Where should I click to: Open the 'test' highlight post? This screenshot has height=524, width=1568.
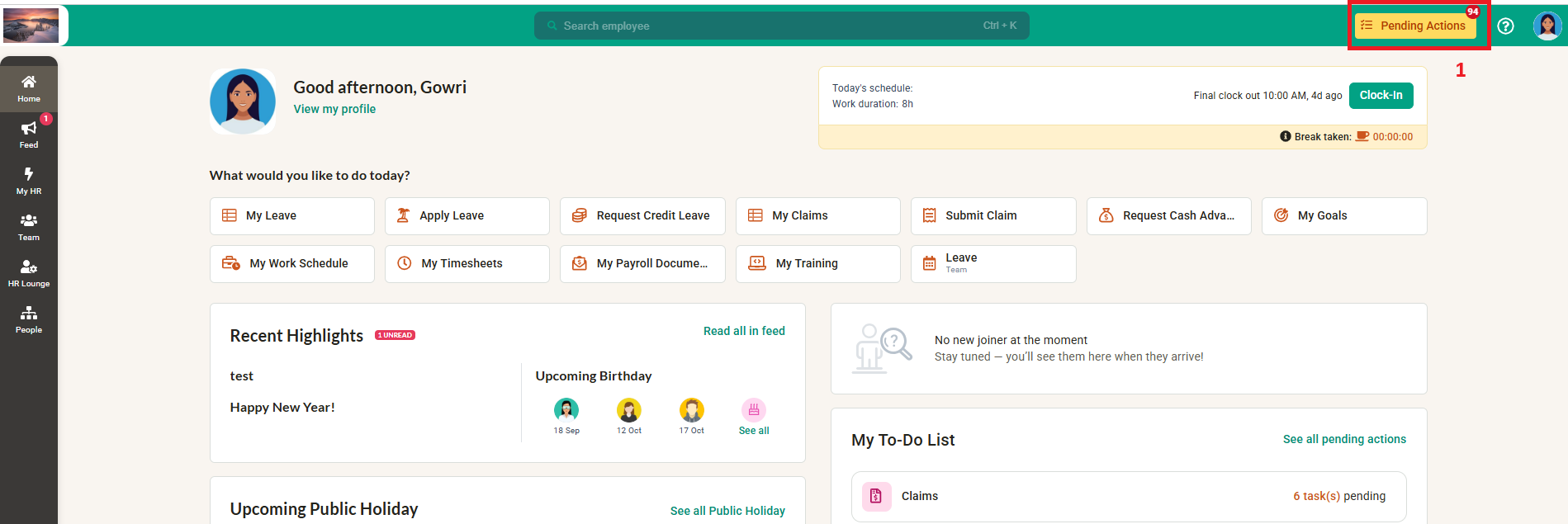(242, 376)
